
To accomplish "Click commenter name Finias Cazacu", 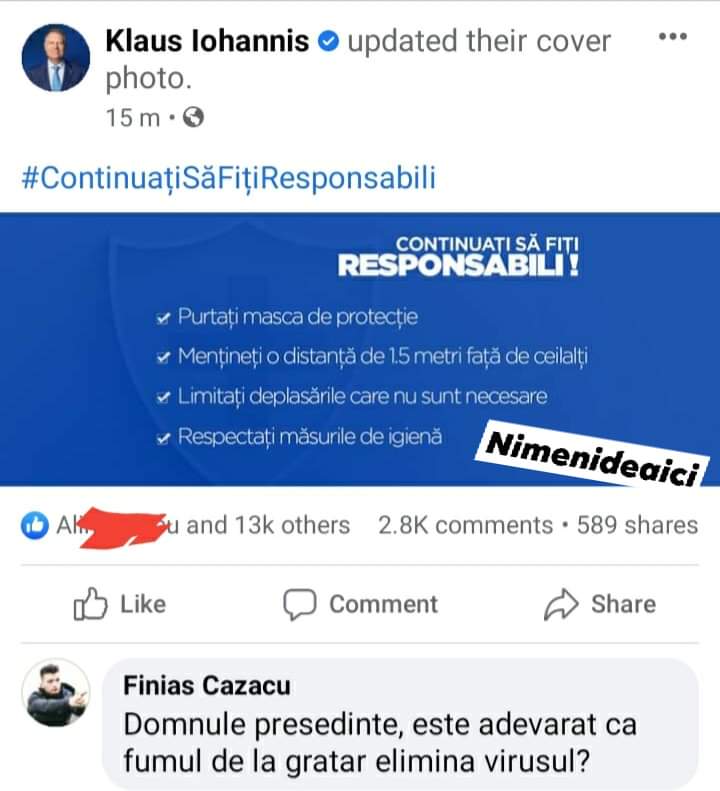I will point(207,686).
